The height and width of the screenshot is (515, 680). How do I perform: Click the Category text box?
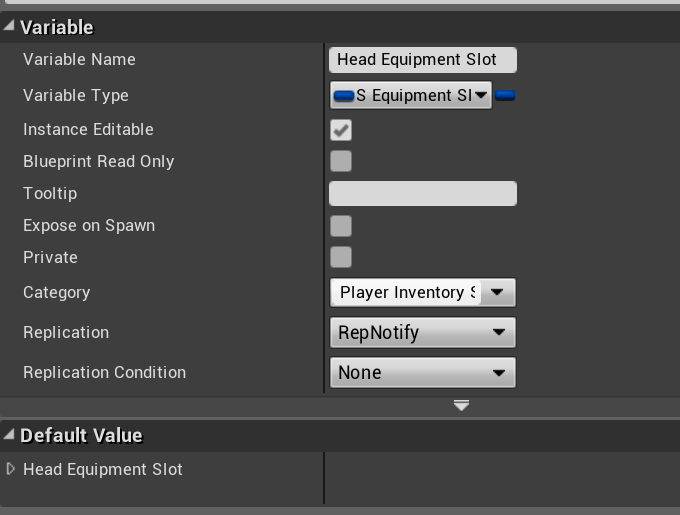[x=405, y=292]
